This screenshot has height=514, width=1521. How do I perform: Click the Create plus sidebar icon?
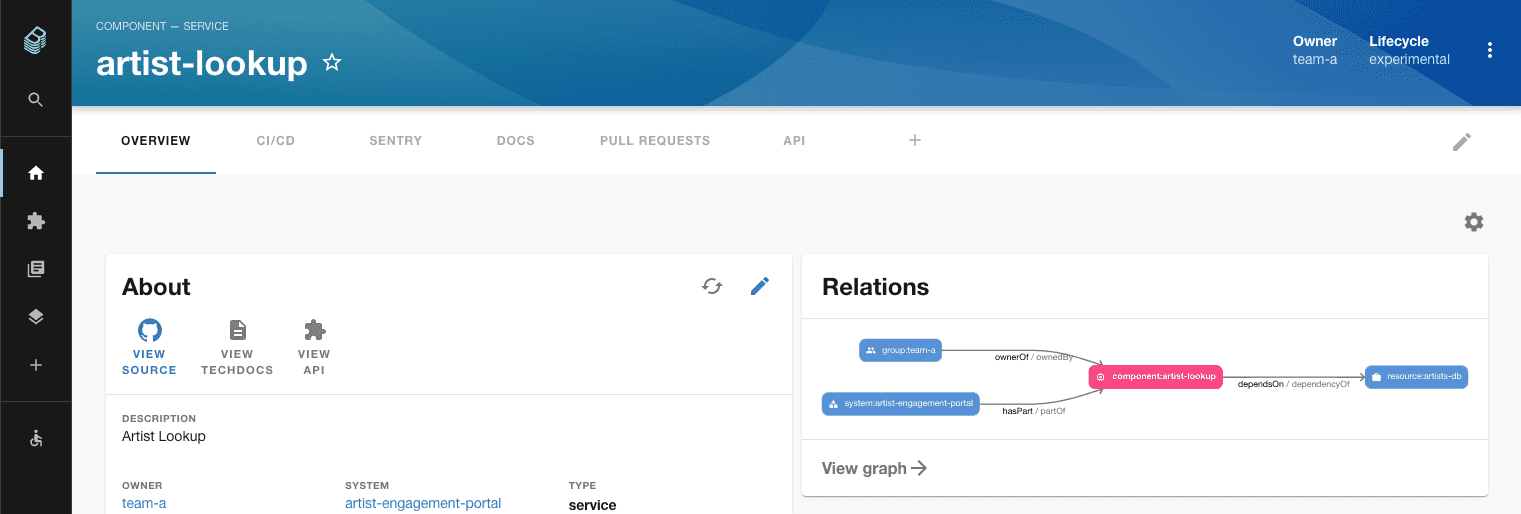36,365
